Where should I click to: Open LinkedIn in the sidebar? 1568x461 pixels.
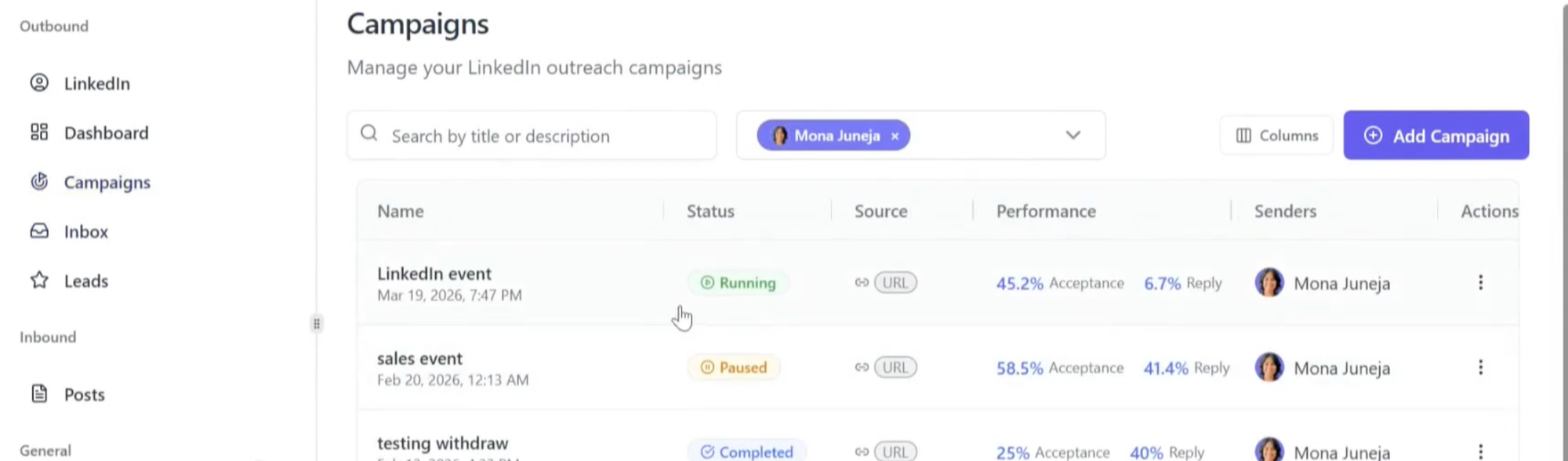[96, 84]
